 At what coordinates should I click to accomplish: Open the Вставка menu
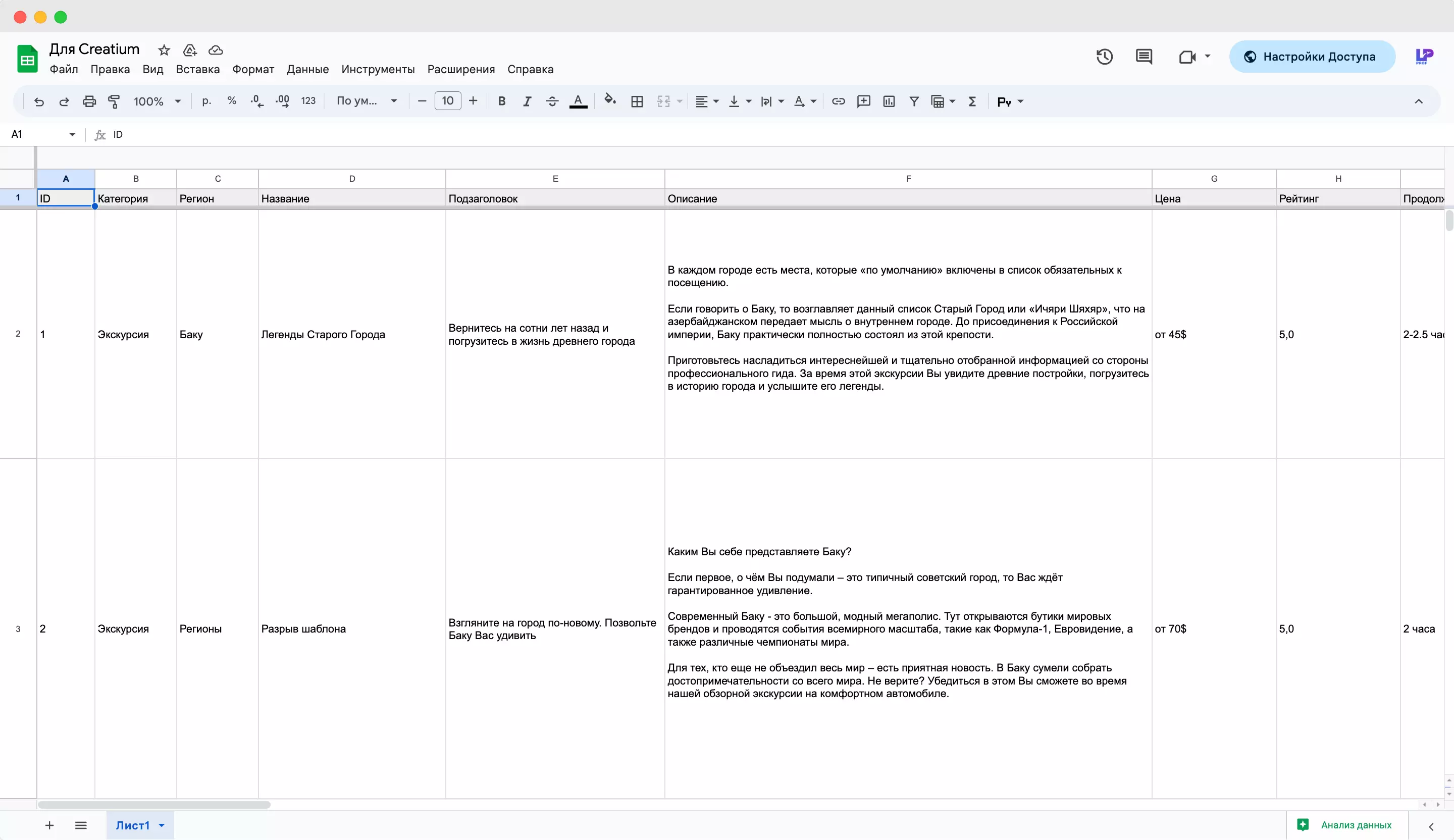click(198, 69)
